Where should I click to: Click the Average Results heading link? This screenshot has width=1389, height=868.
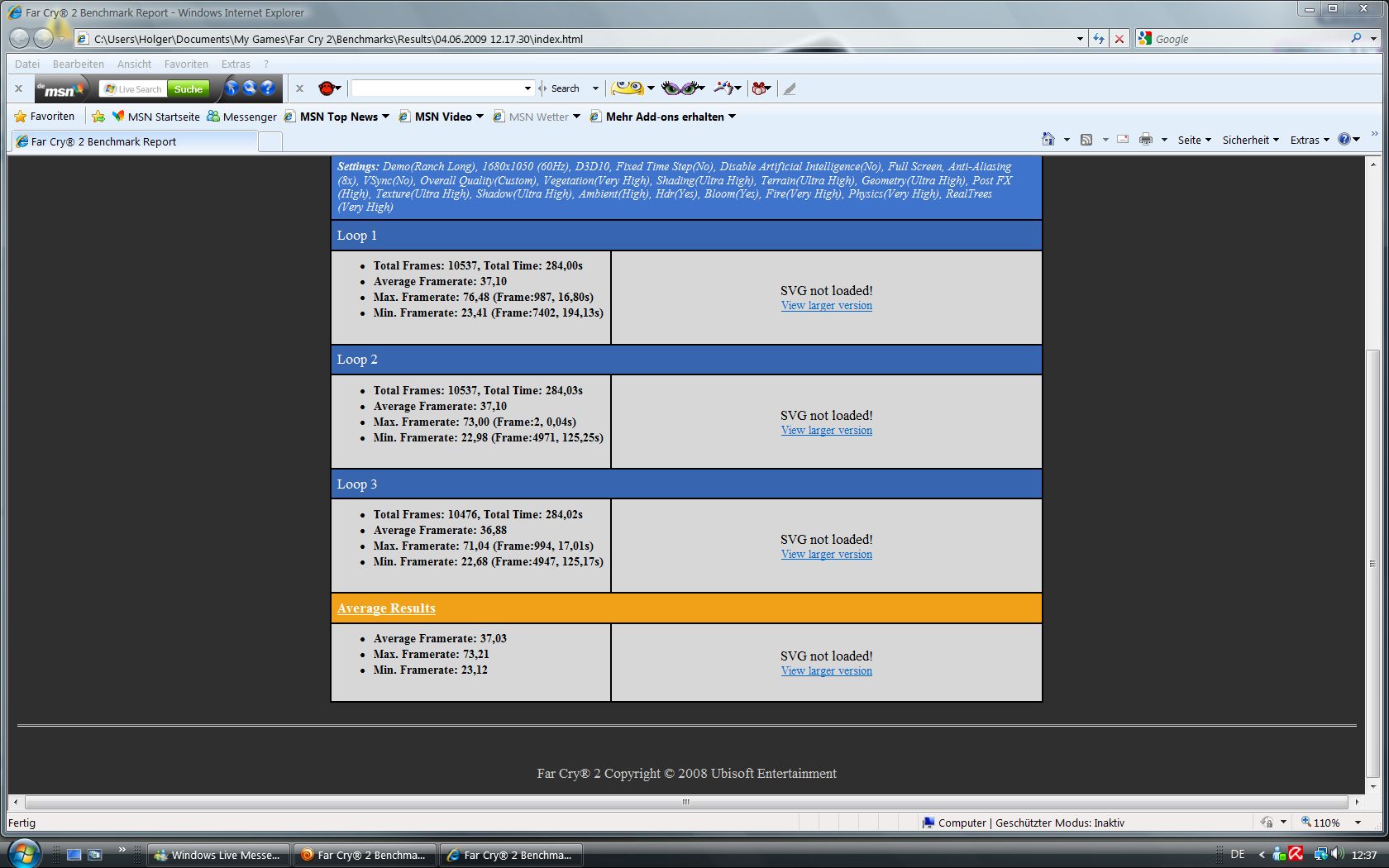pos(386,608)
